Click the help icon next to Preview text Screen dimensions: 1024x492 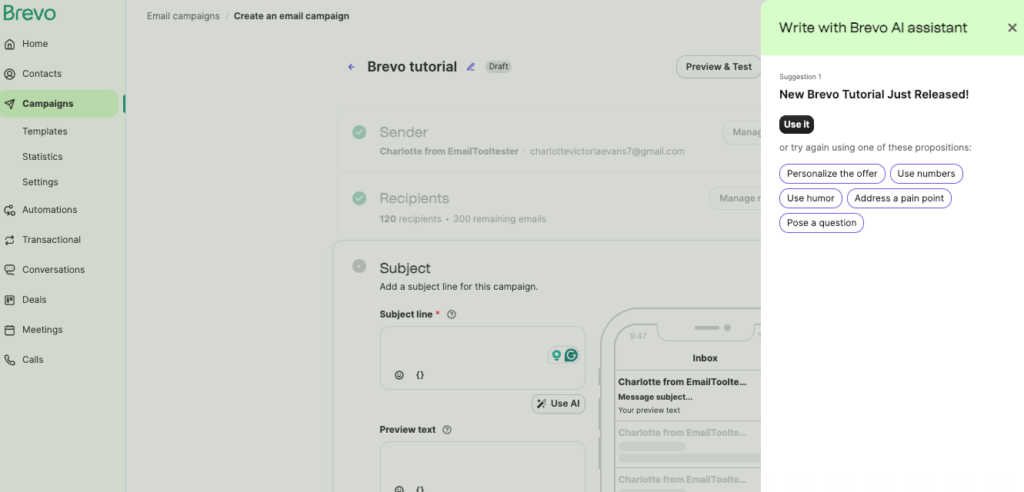pyautogui.click(x=447, y=430)
